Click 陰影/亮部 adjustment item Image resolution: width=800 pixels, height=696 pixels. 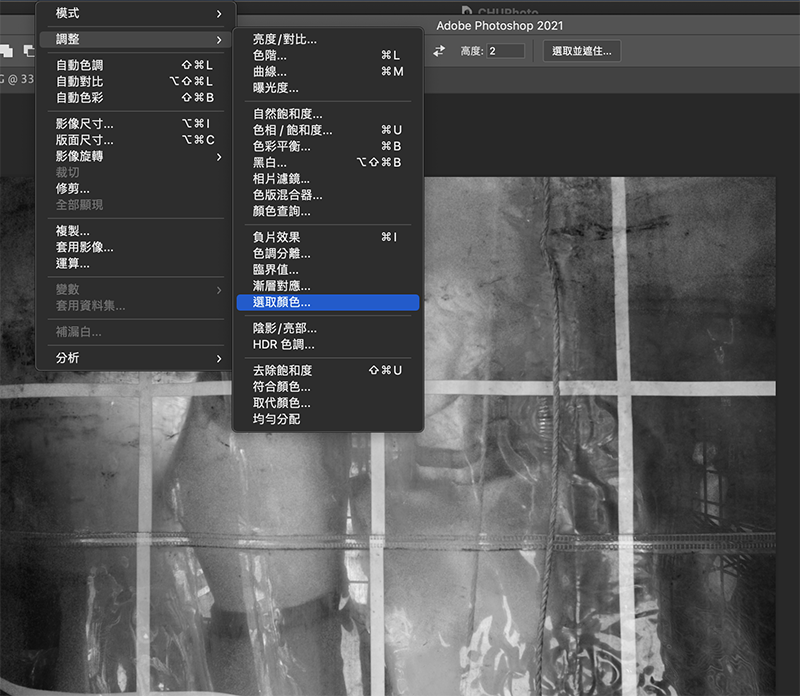point(285,328)
